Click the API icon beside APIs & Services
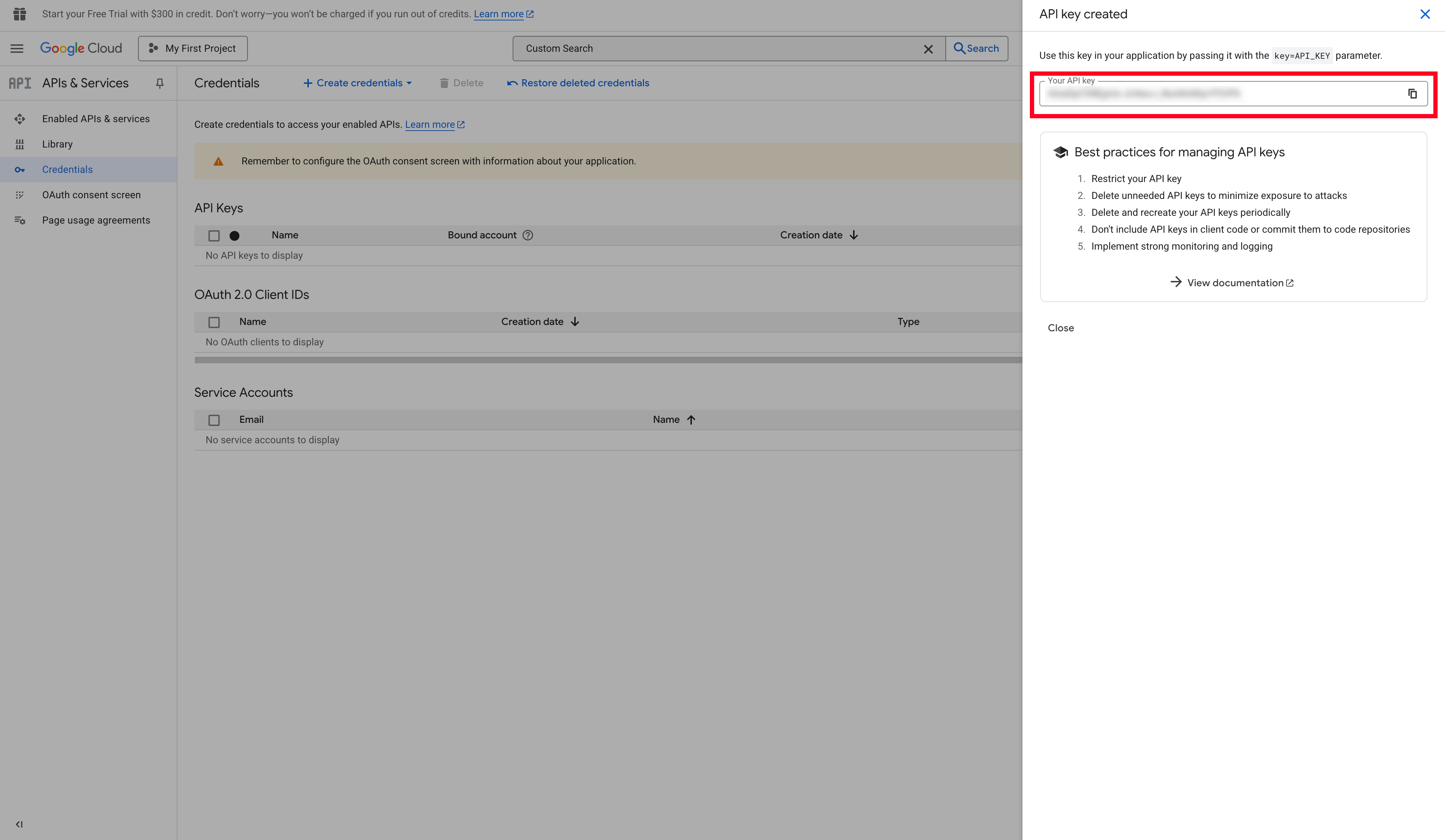This screenshot has width=1445, height=840. tap(19, 84)
